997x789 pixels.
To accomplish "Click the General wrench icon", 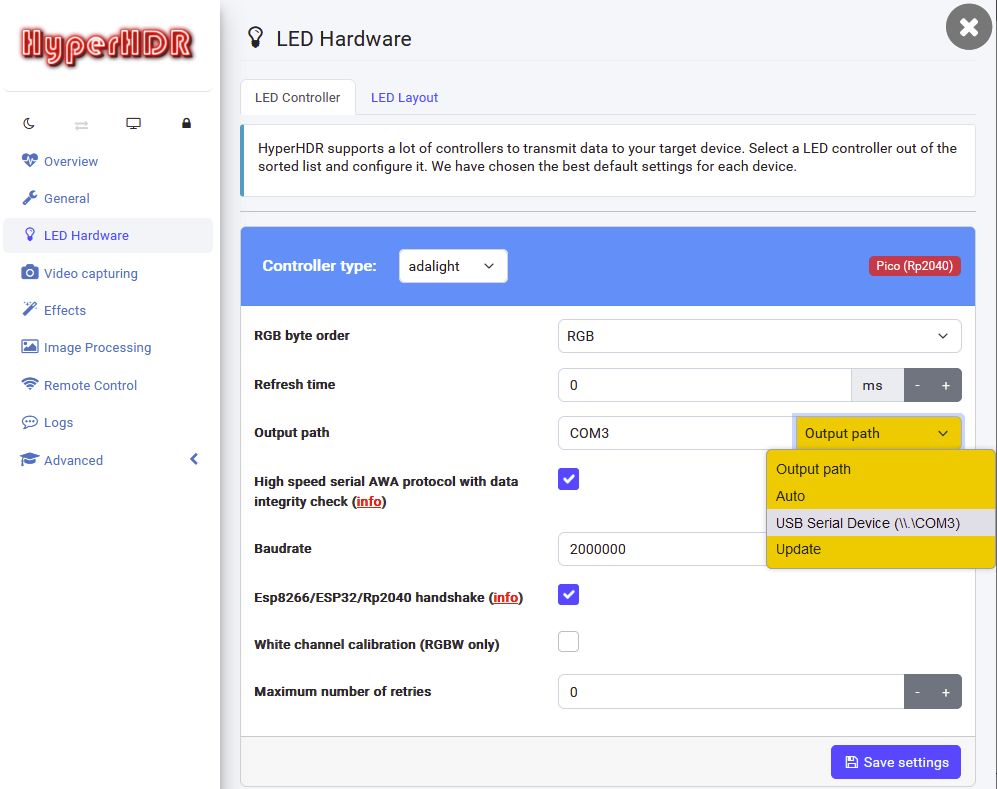I will click(x=30, y=198).
